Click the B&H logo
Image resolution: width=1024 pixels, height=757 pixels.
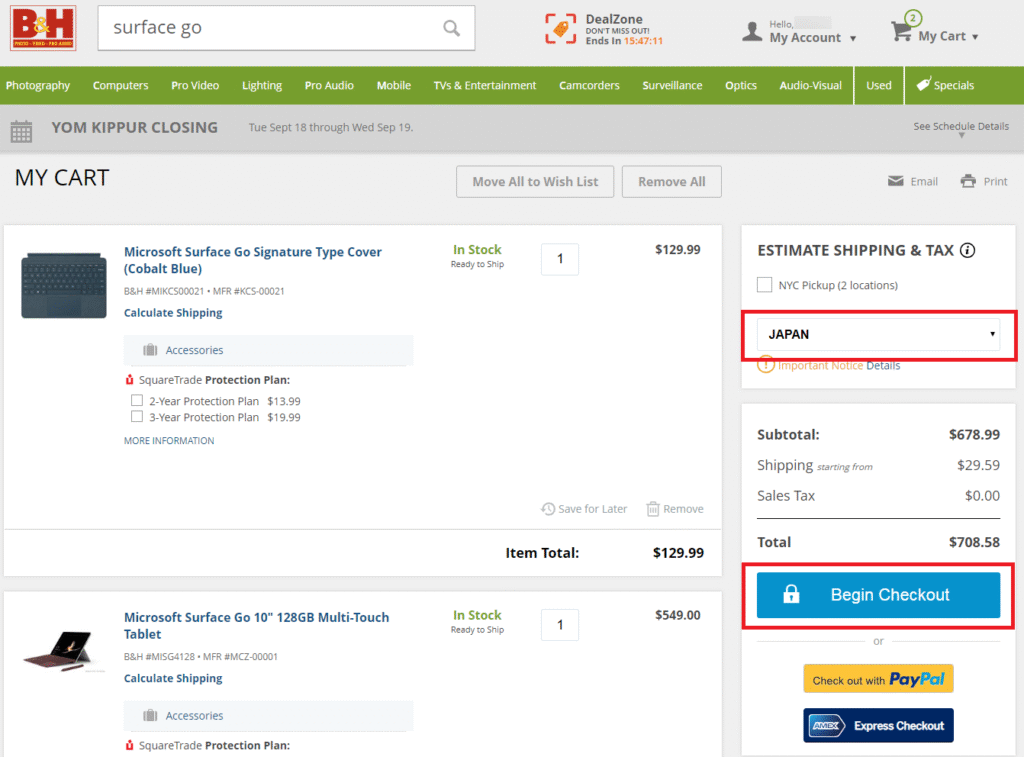[x=43, y=28]
